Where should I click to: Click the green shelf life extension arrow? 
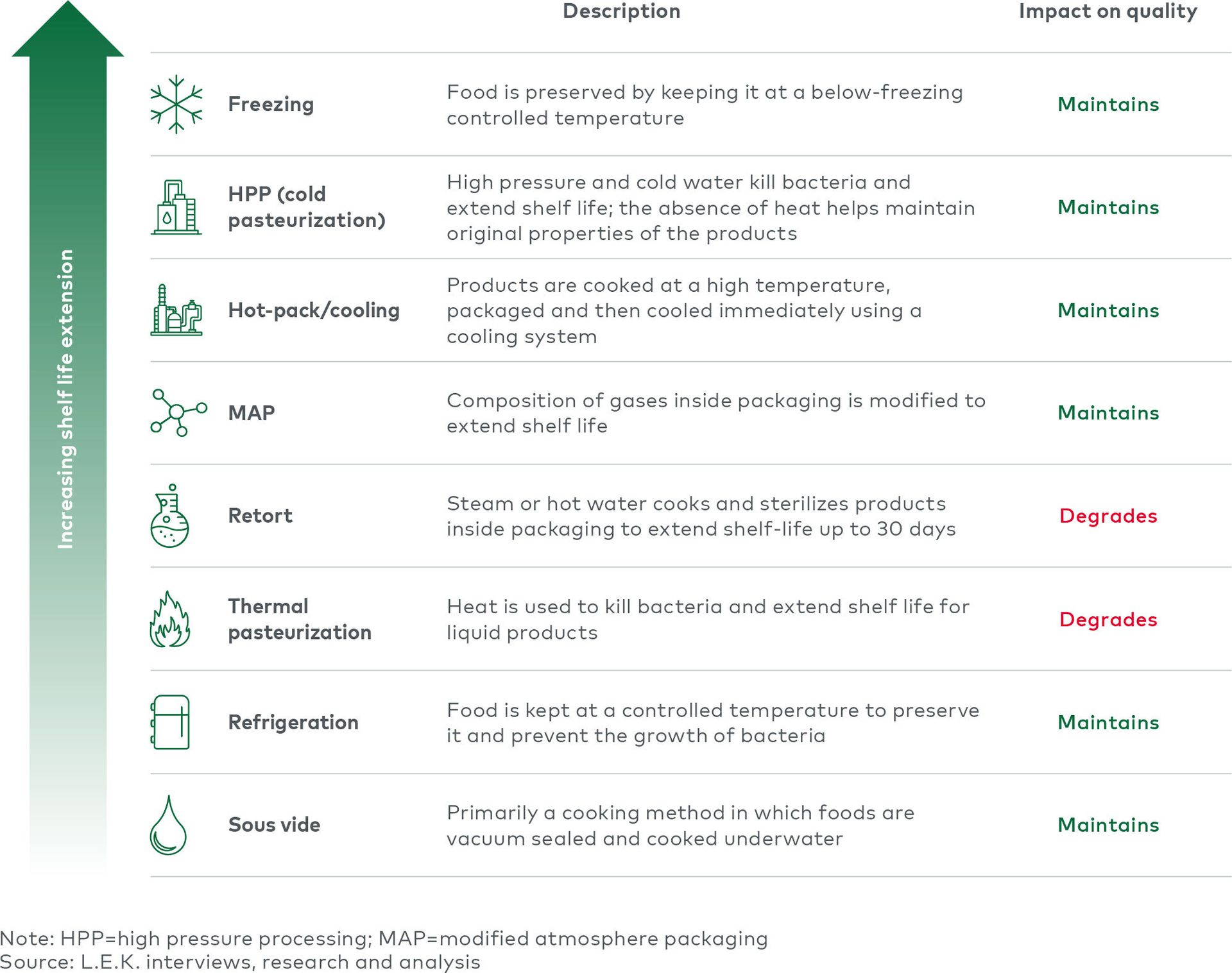click(x=68, y=436)
